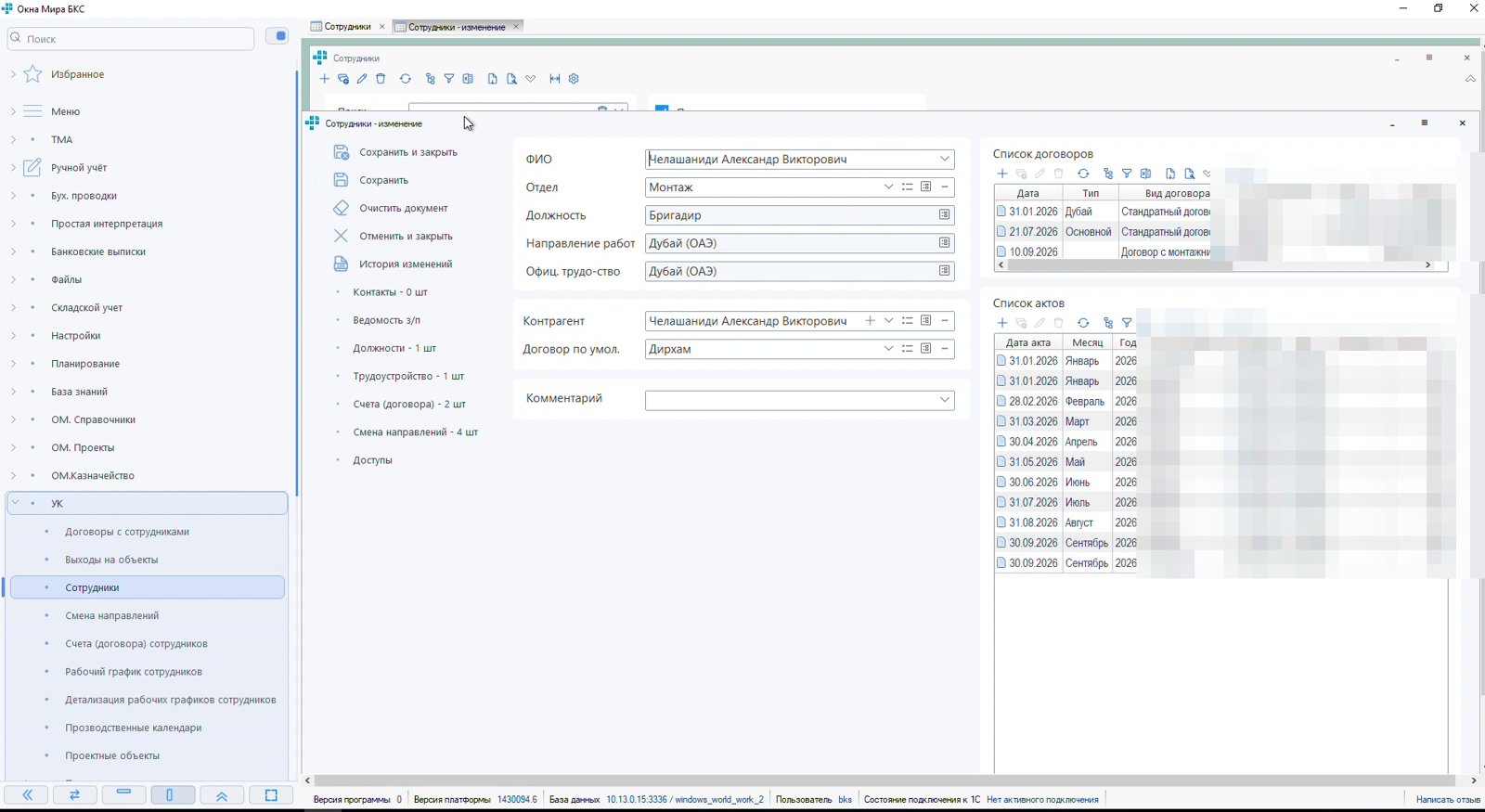Click the filter funnel icon in Сотрудники toolbar
The image size is (1485, 812).
[449, 79]
